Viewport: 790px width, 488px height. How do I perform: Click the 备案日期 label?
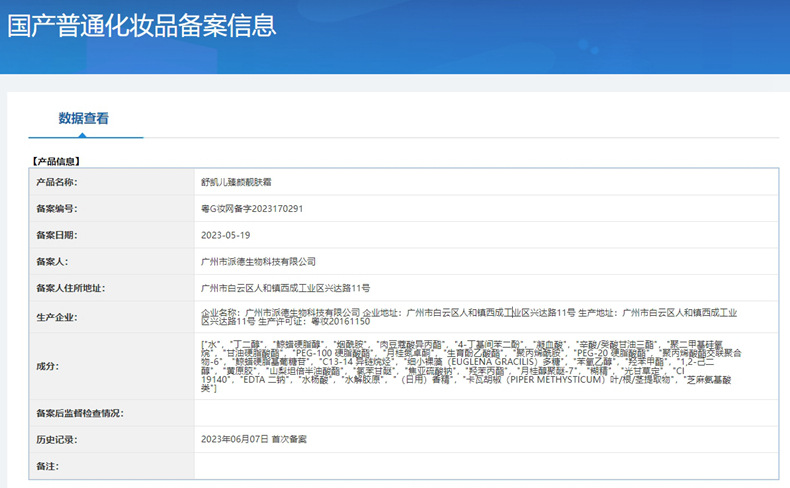point(56,235)
